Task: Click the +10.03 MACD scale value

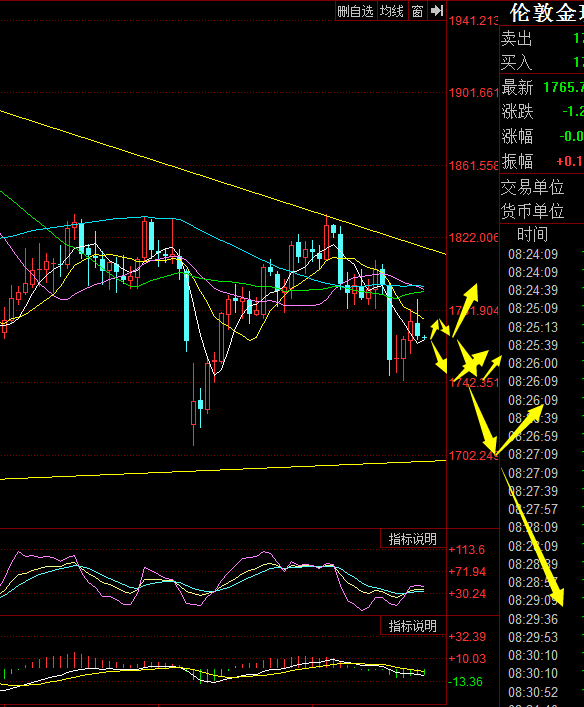Action: click(468, 659)
